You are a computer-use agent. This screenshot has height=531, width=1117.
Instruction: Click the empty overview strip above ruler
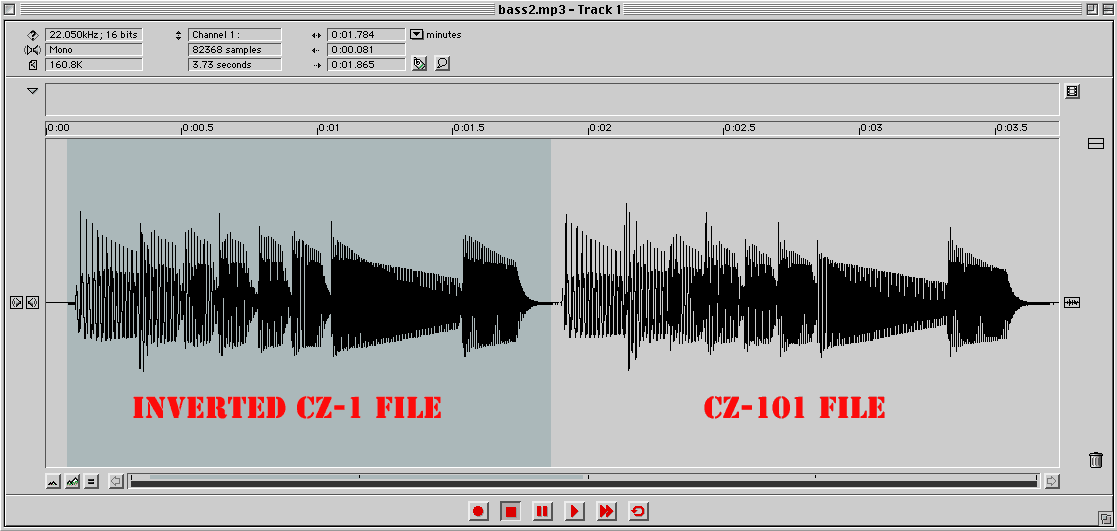552,100
